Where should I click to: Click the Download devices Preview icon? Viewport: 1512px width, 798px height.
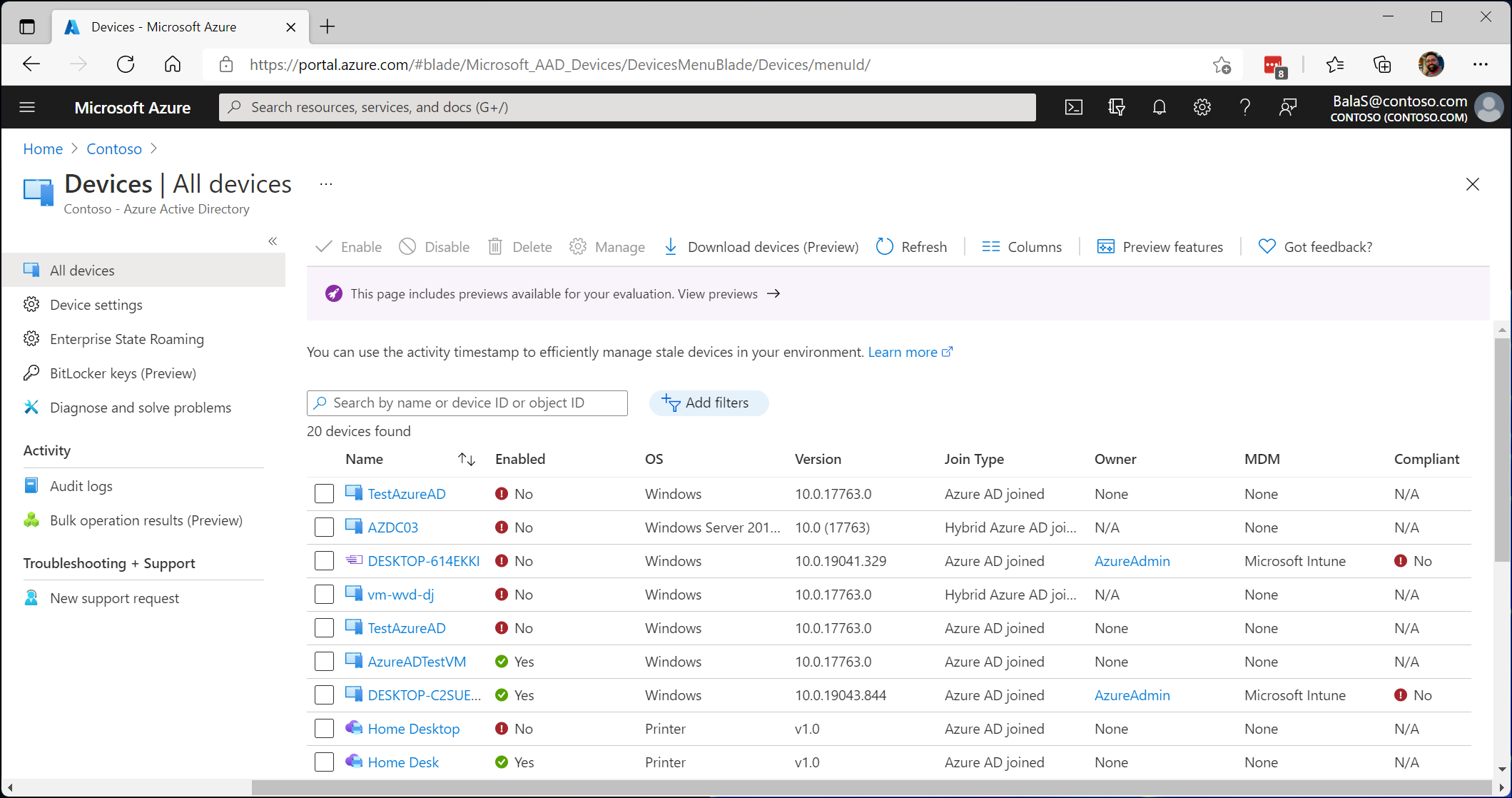pos(670,247)
